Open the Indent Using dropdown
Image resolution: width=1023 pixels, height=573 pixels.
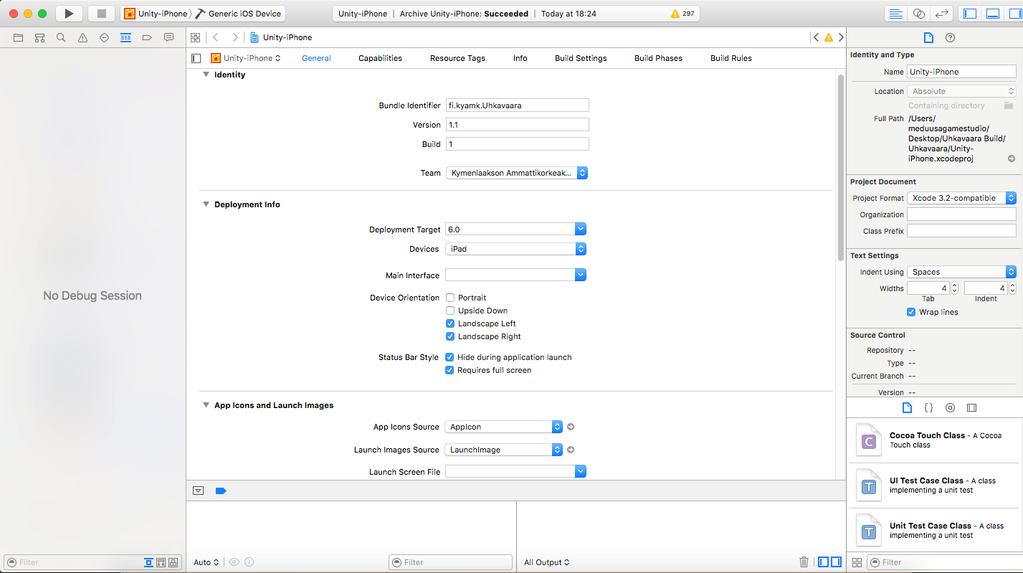[x=962, y=271]
